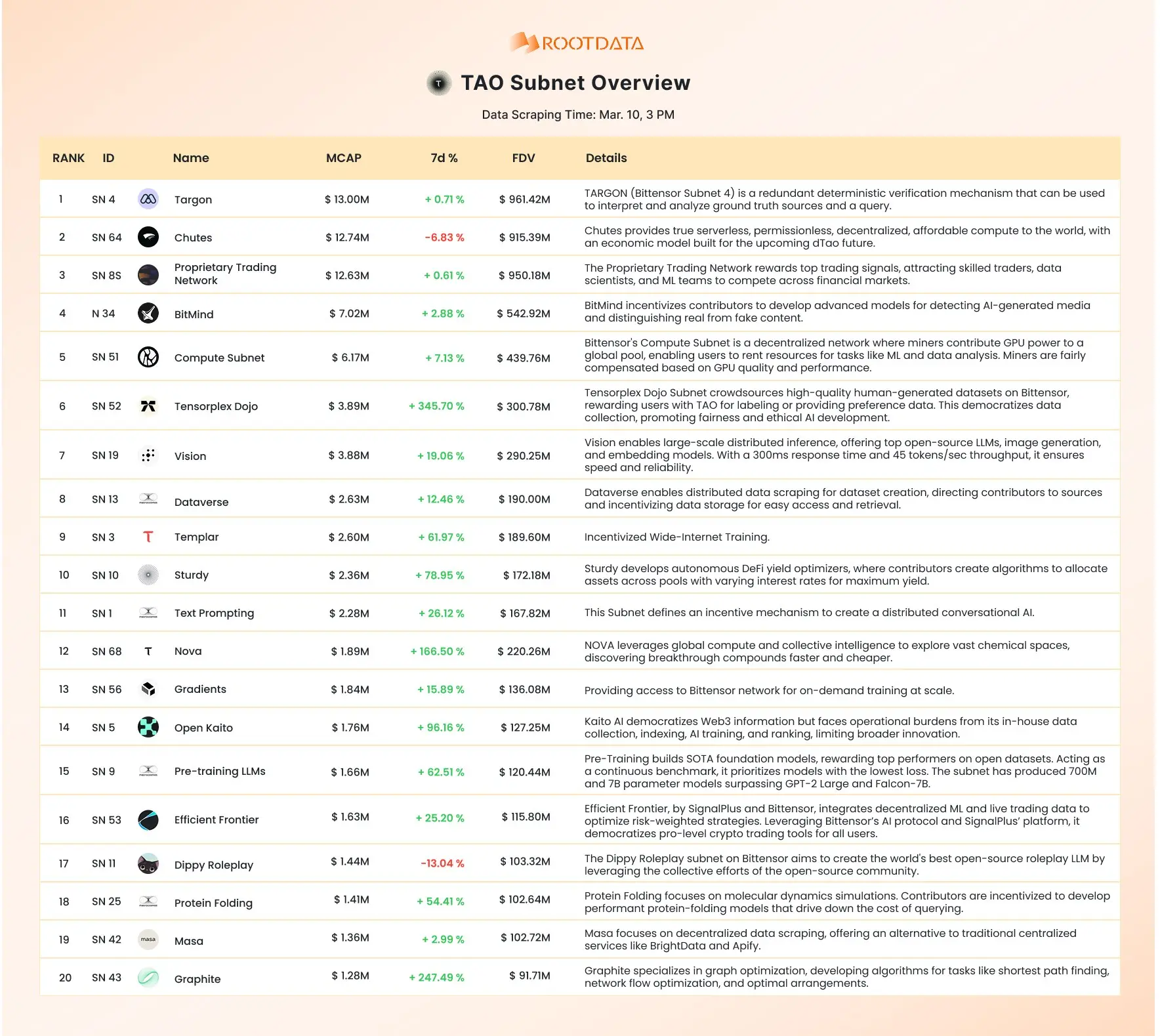The height and width of the screenshot is (1036, 1160).
Task: Select the Vision dotted logo icon
Action: (148, 455)
